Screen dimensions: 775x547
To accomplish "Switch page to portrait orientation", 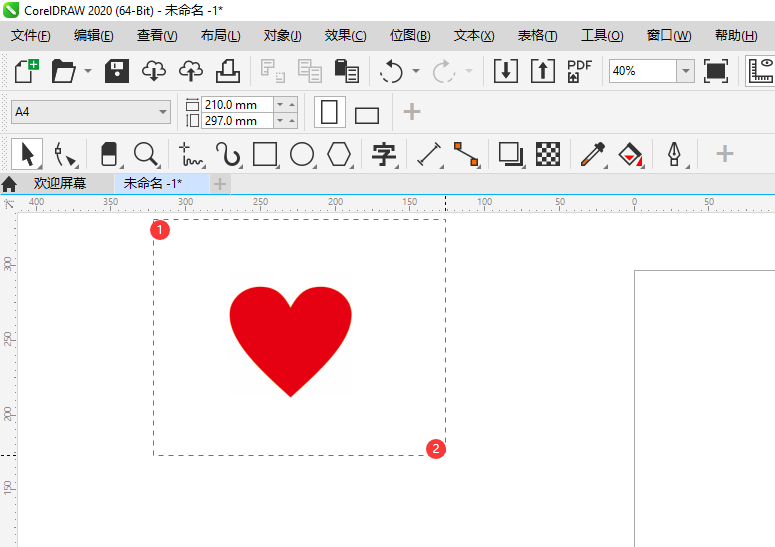I will (x=330, y=112).
